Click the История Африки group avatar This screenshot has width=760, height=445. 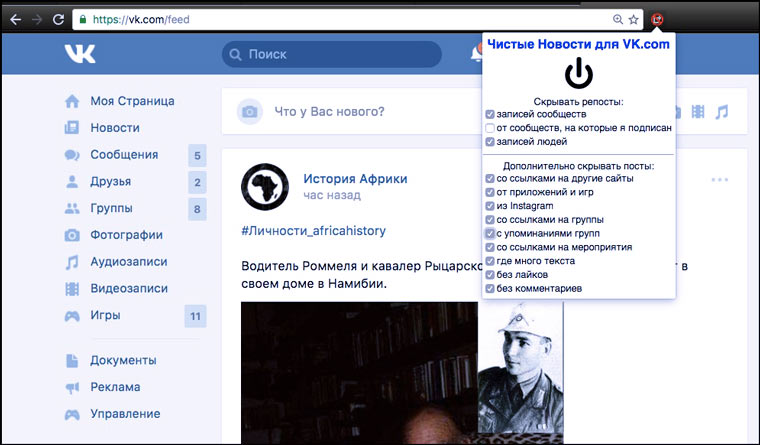[x=265, y=187]
